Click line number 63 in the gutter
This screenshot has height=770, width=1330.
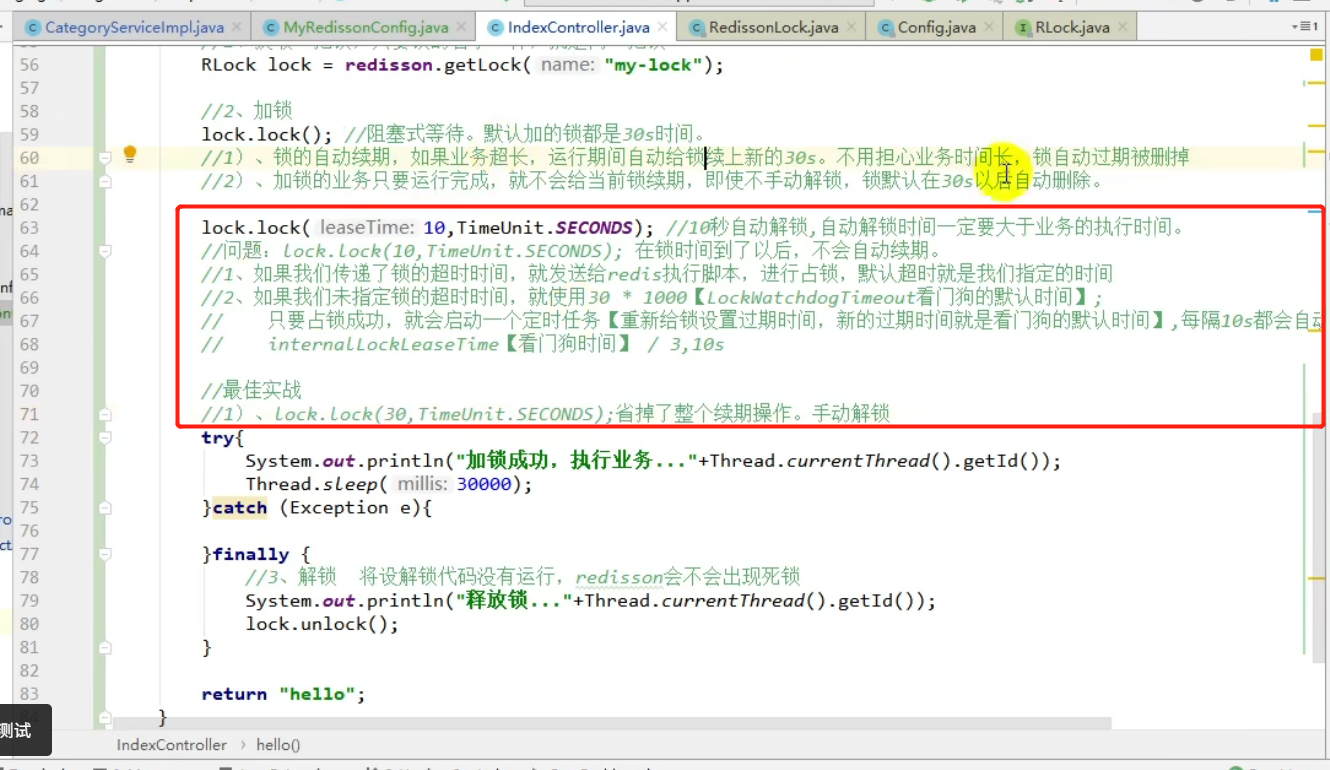tap(29, 228)
